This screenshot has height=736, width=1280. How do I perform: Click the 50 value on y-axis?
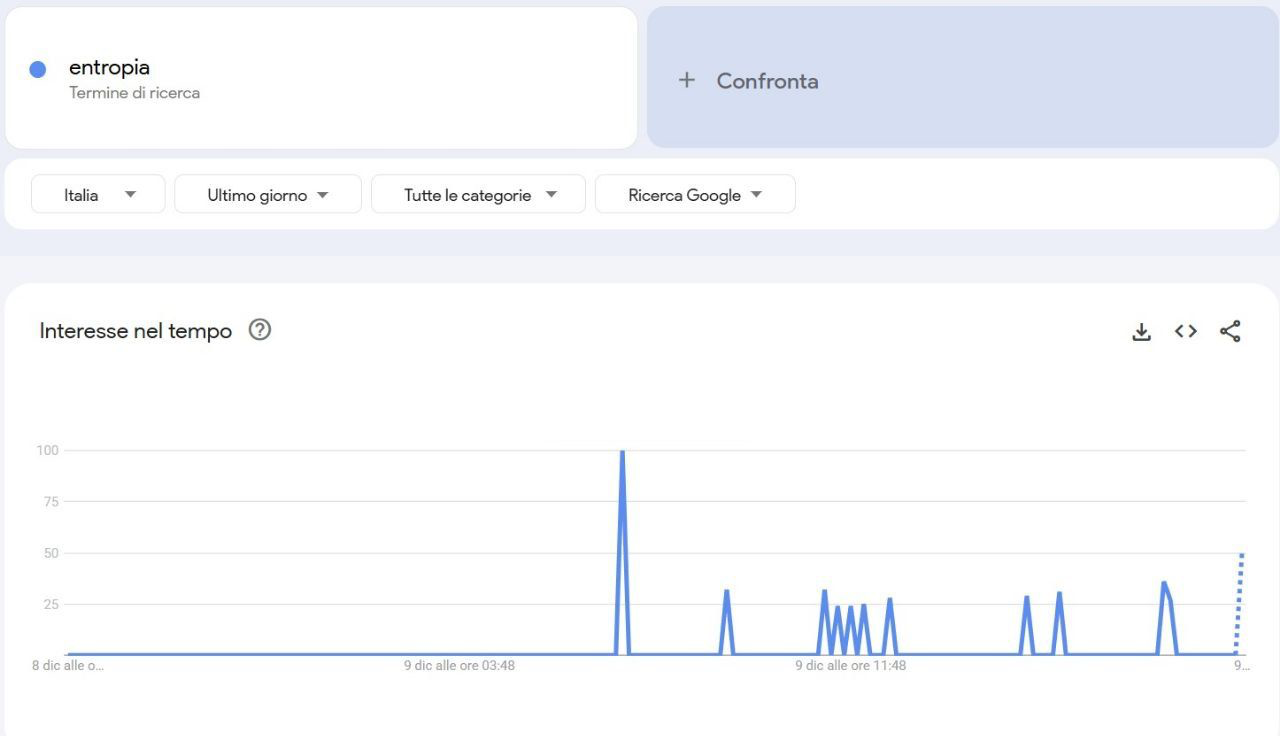51,553
